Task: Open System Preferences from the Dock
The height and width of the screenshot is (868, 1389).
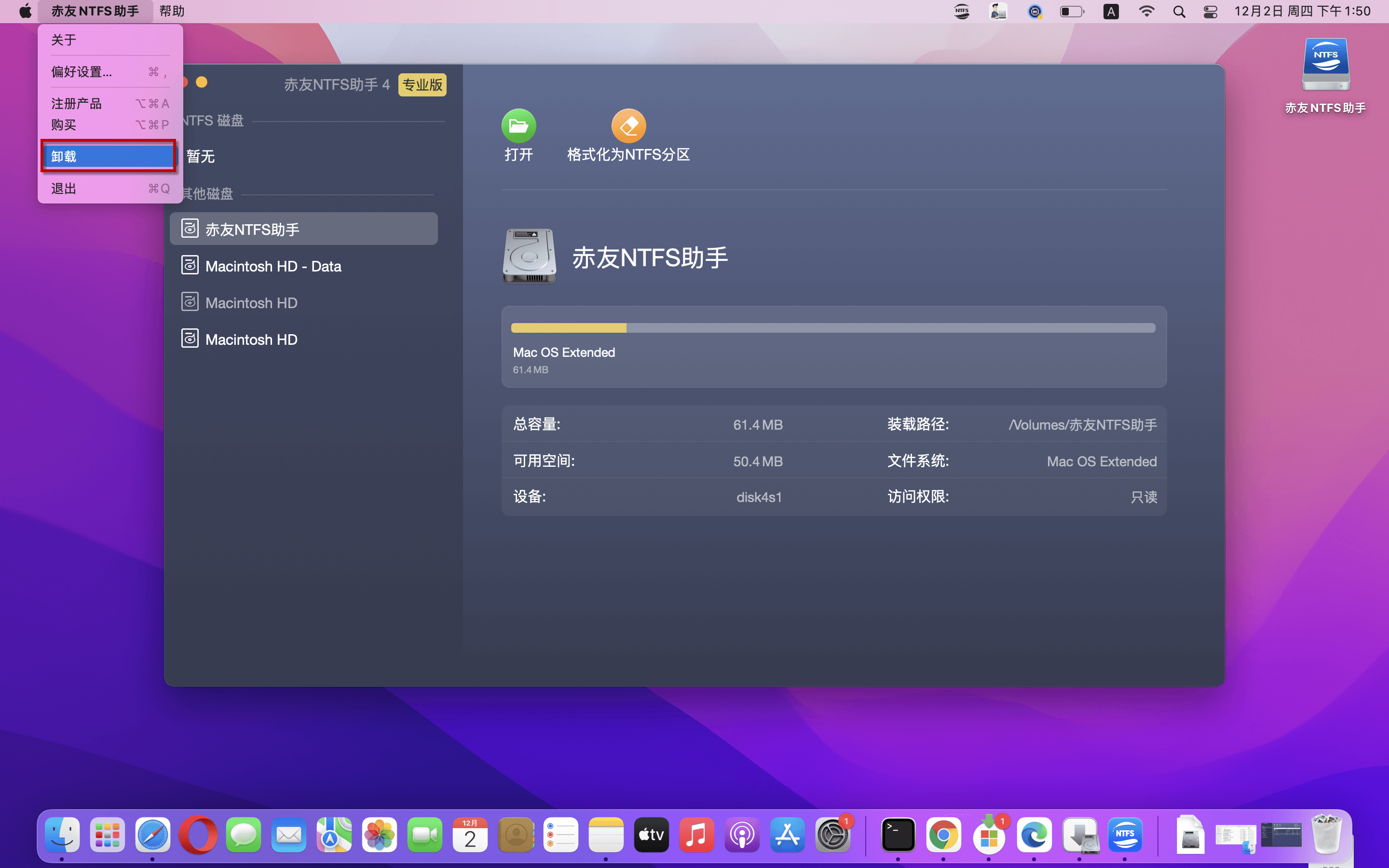Action: click(833, 834)
